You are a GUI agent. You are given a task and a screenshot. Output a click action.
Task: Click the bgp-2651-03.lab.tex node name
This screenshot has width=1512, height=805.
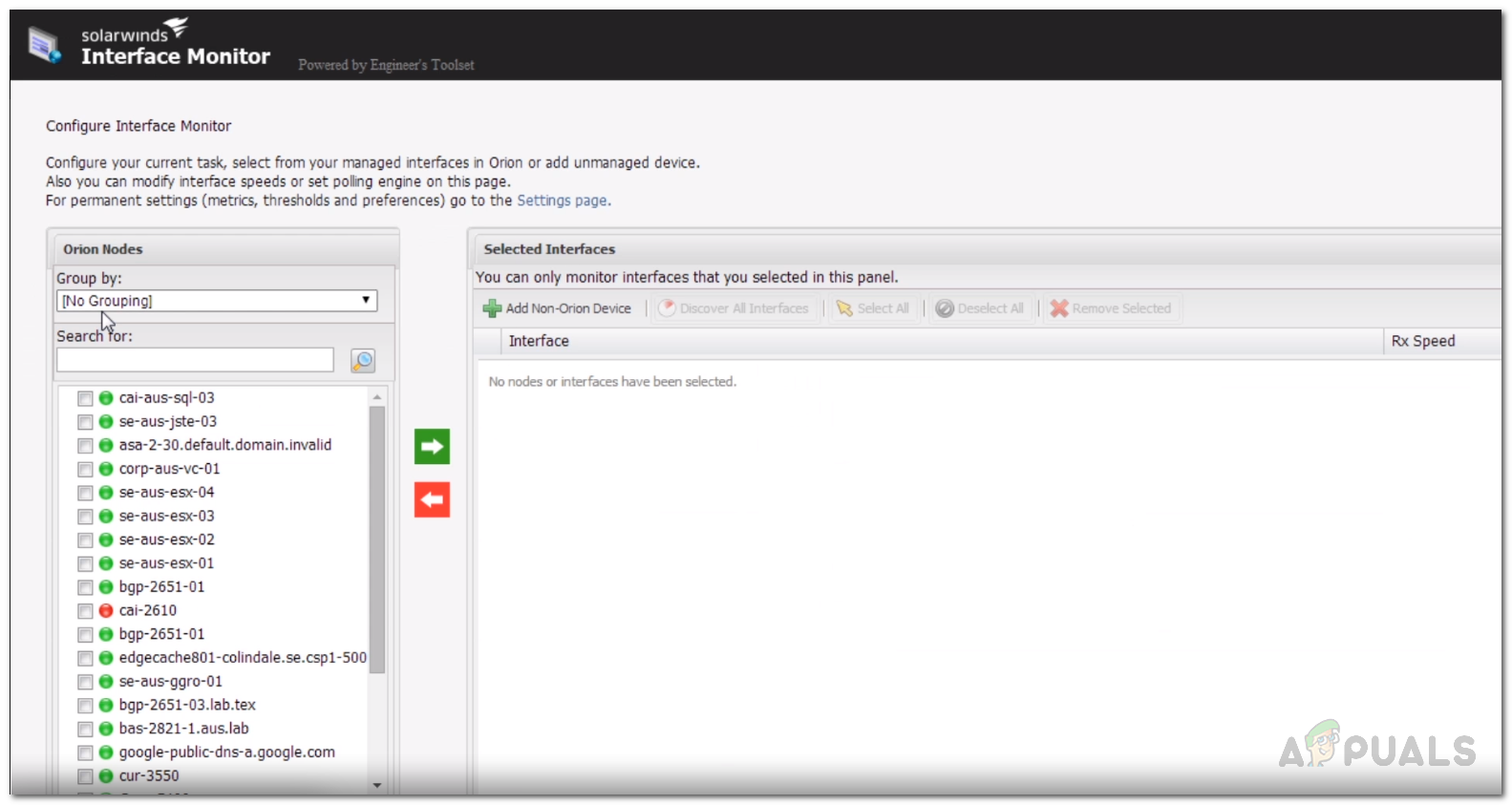click(187, 706)
